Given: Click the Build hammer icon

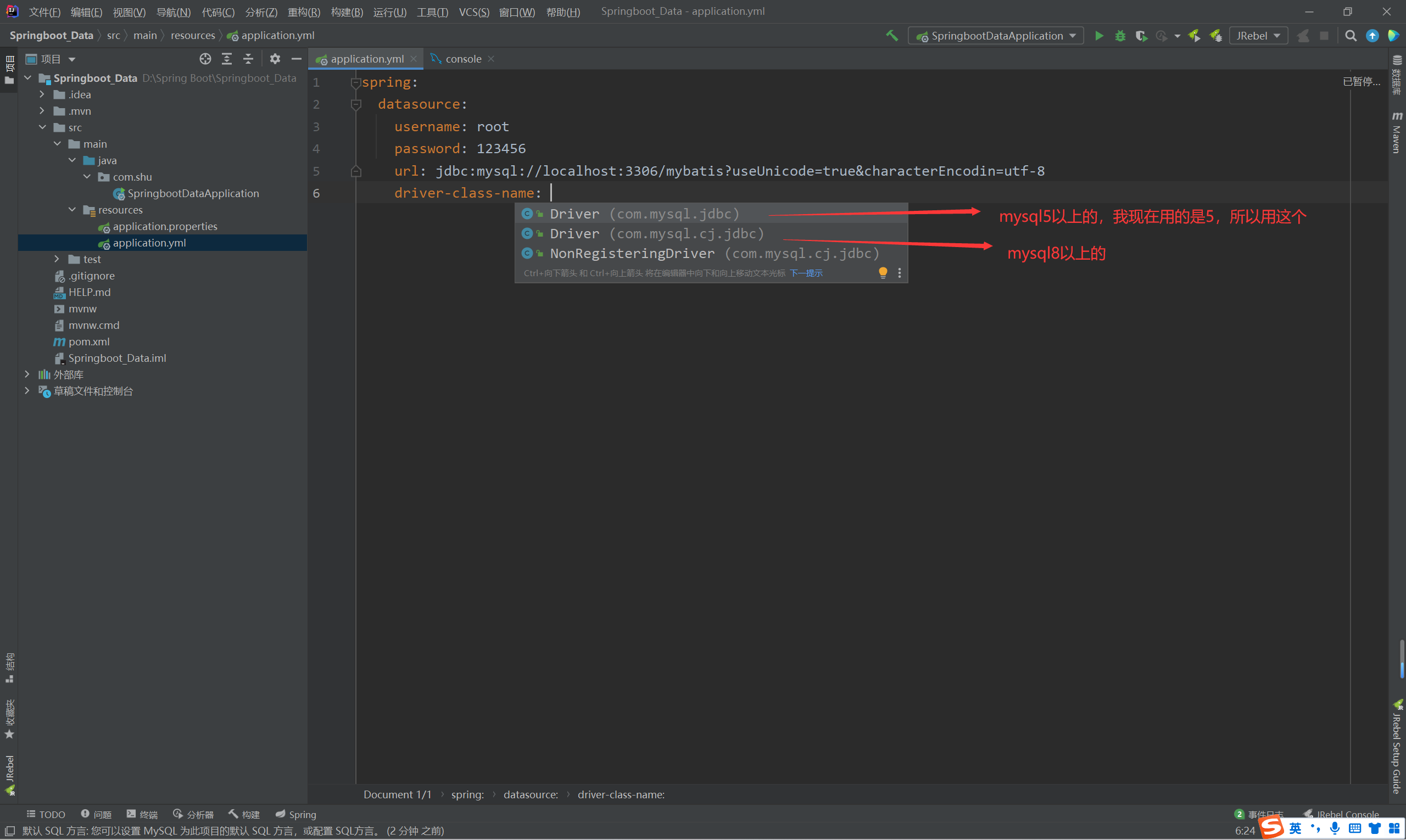Looking at the screenshot, I should click(892, 36).
